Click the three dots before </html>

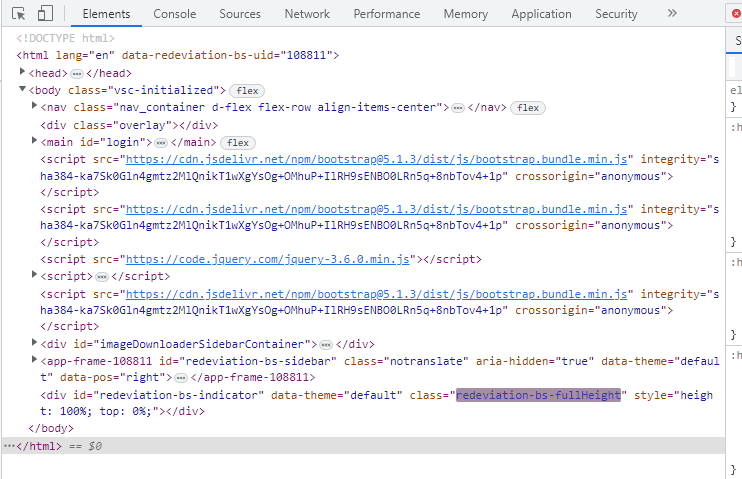coord(9,446)
